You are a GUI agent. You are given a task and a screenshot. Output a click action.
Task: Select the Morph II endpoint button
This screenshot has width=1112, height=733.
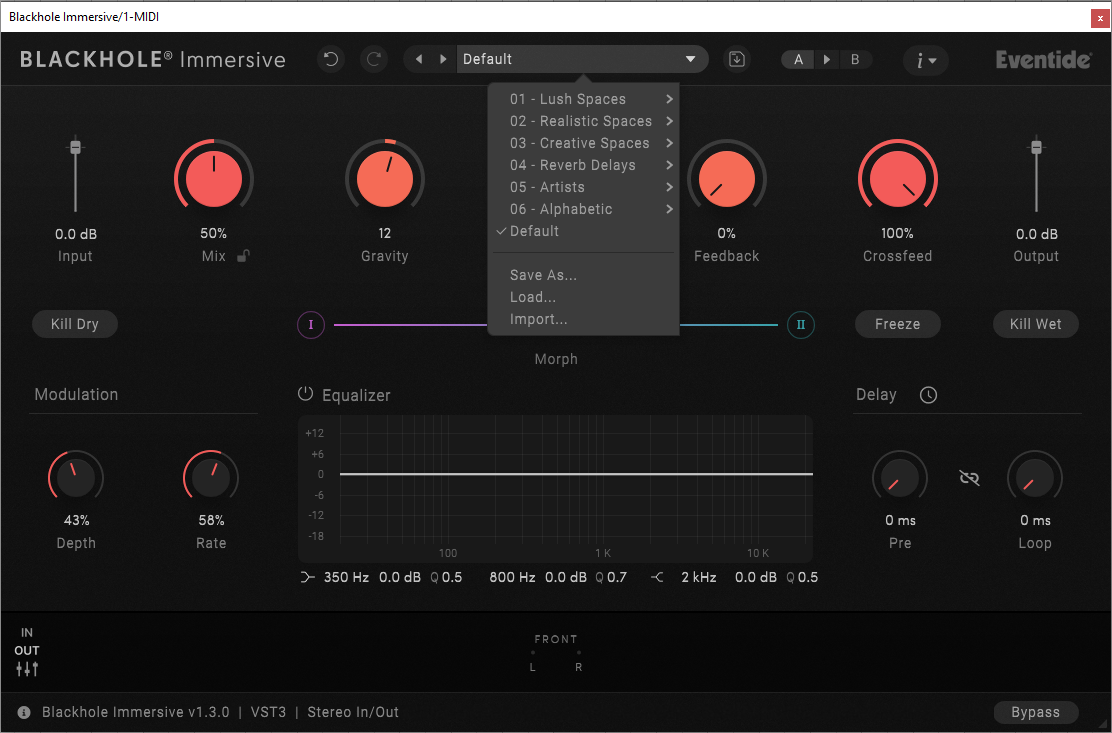coord(801,325)
